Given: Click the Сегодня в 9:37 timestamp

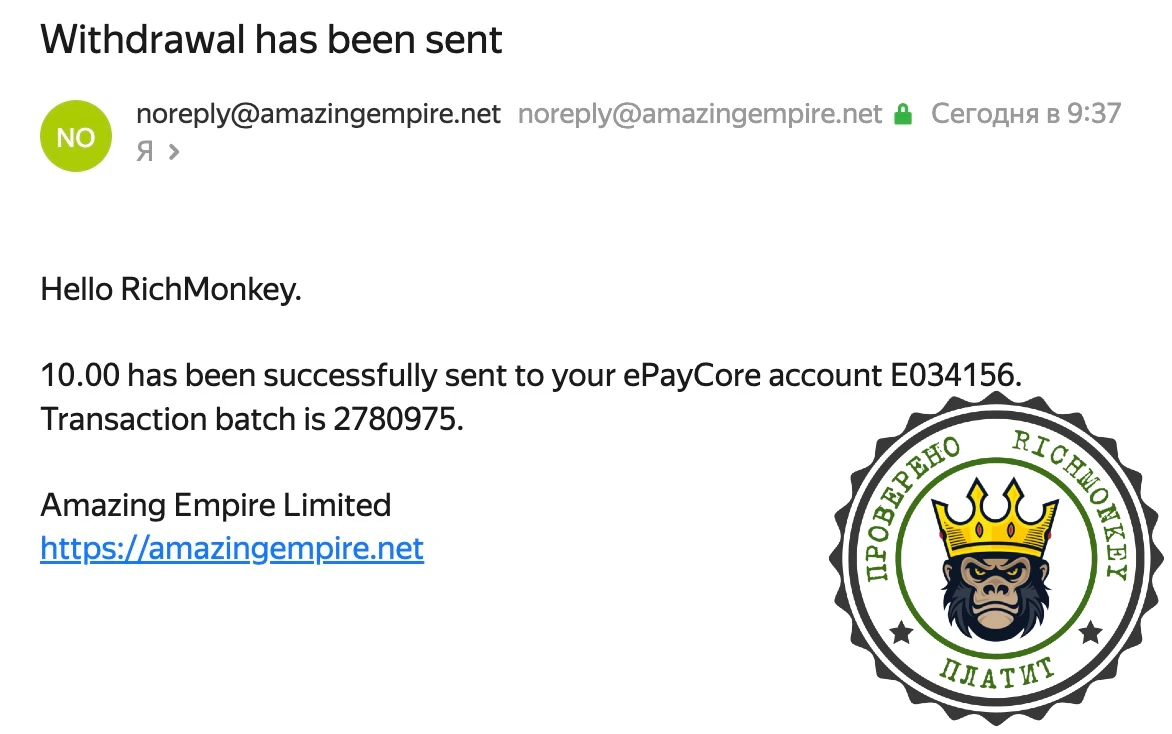Looking at the screenshot, I should (1025, 114).
